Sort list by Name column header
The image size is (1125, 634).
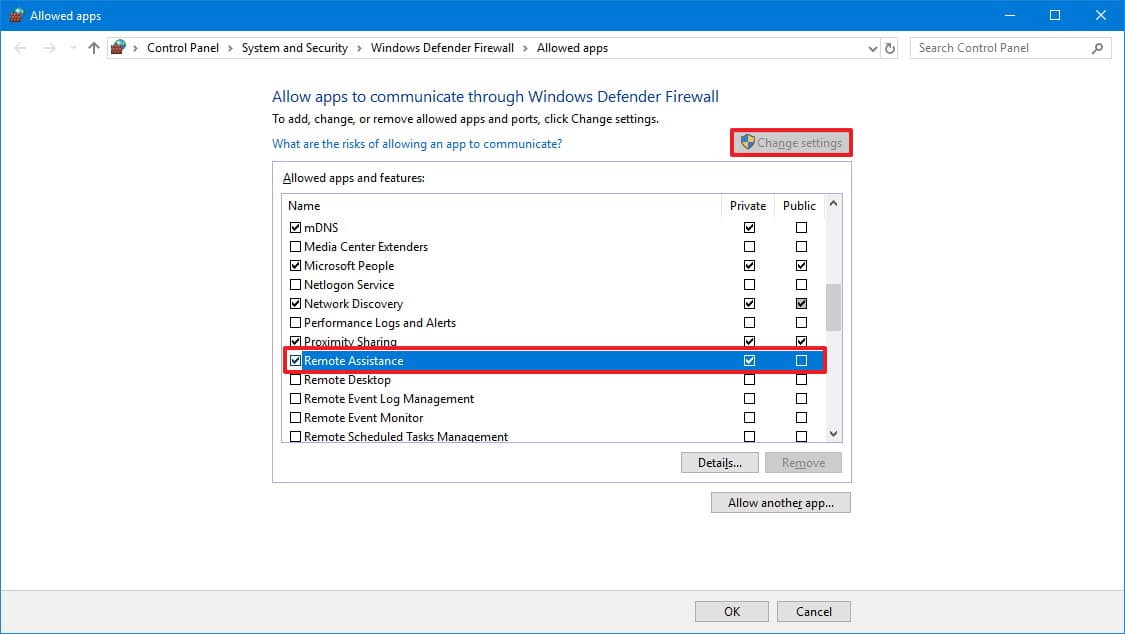click(501, 206)
